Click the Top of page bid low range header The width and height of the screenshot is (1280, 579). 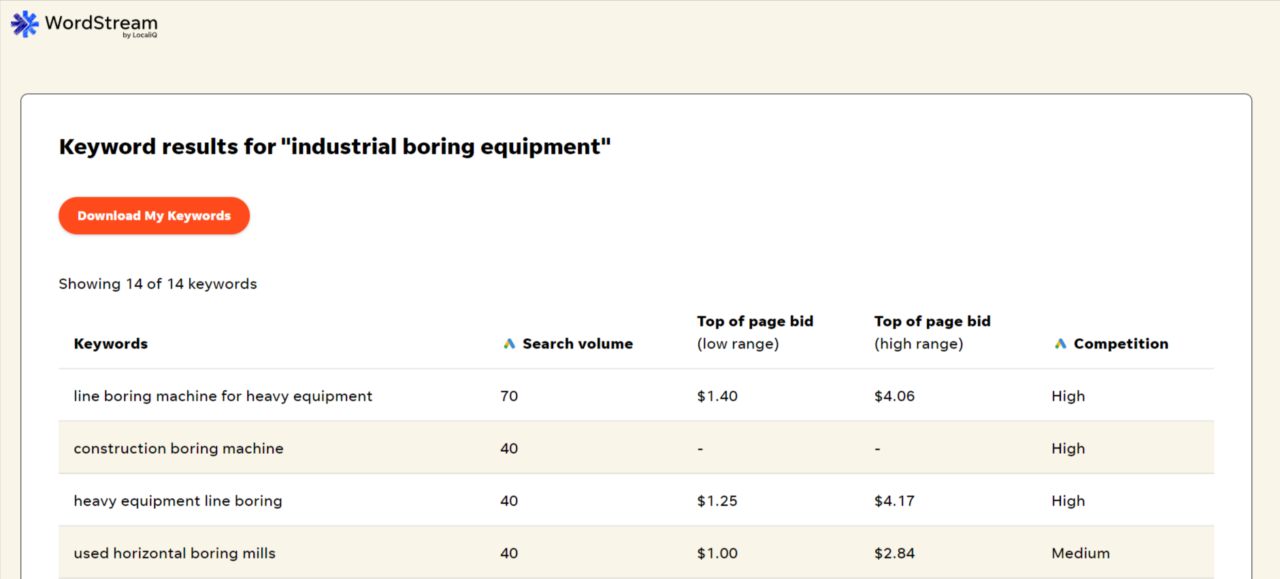755,333
